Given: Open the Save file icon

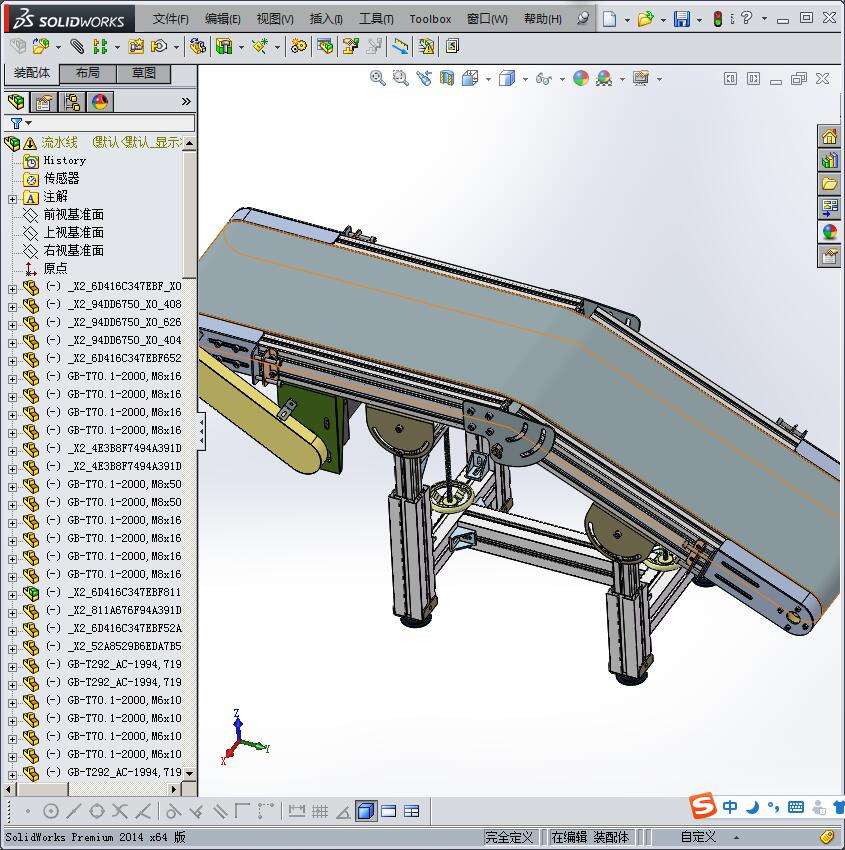Looking at the screenshot, I should coord(682,19).
